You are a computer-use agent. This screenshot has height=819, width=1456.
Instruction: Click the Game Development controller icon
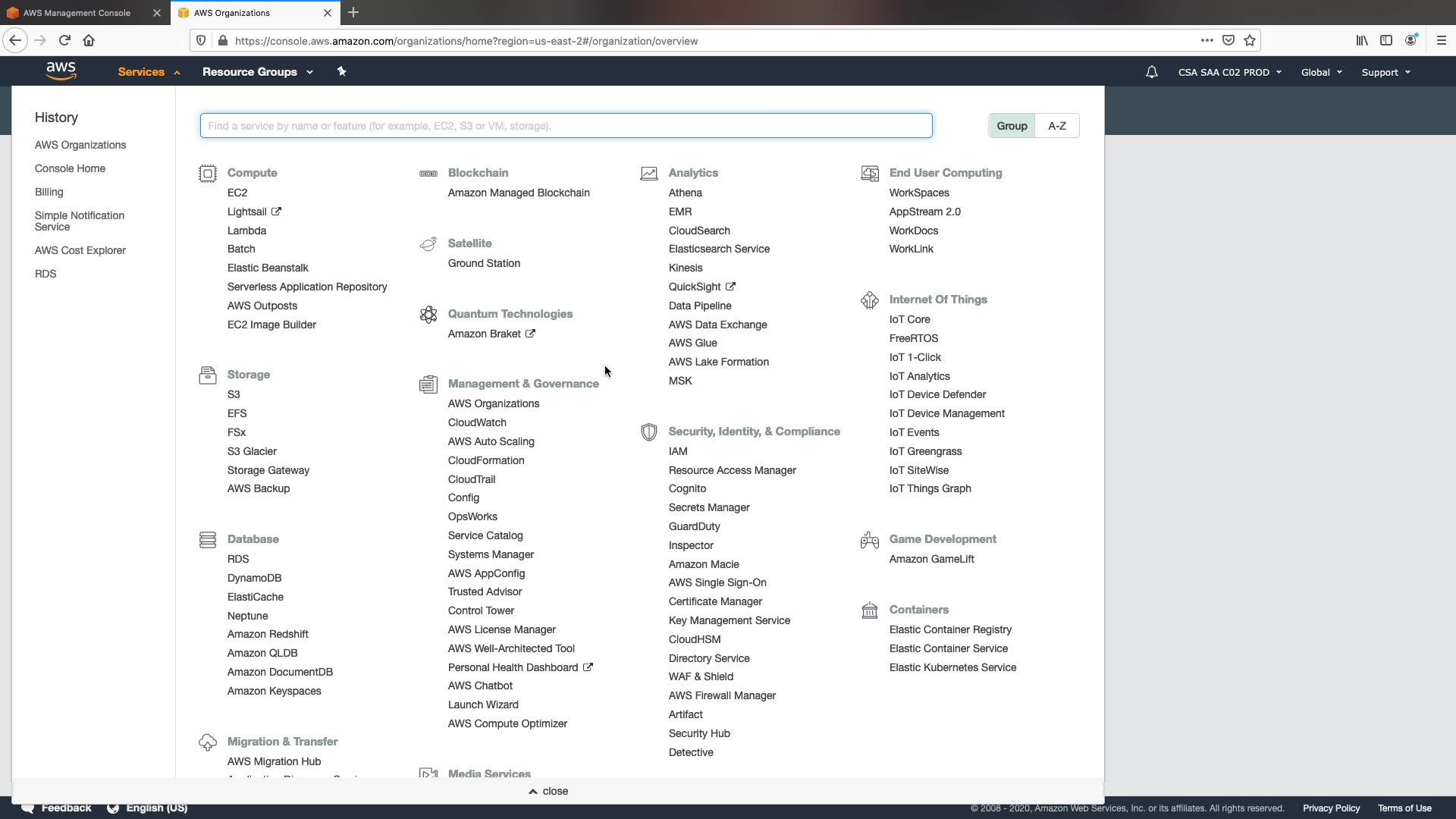pyautogui.click(x=869, y=540)
